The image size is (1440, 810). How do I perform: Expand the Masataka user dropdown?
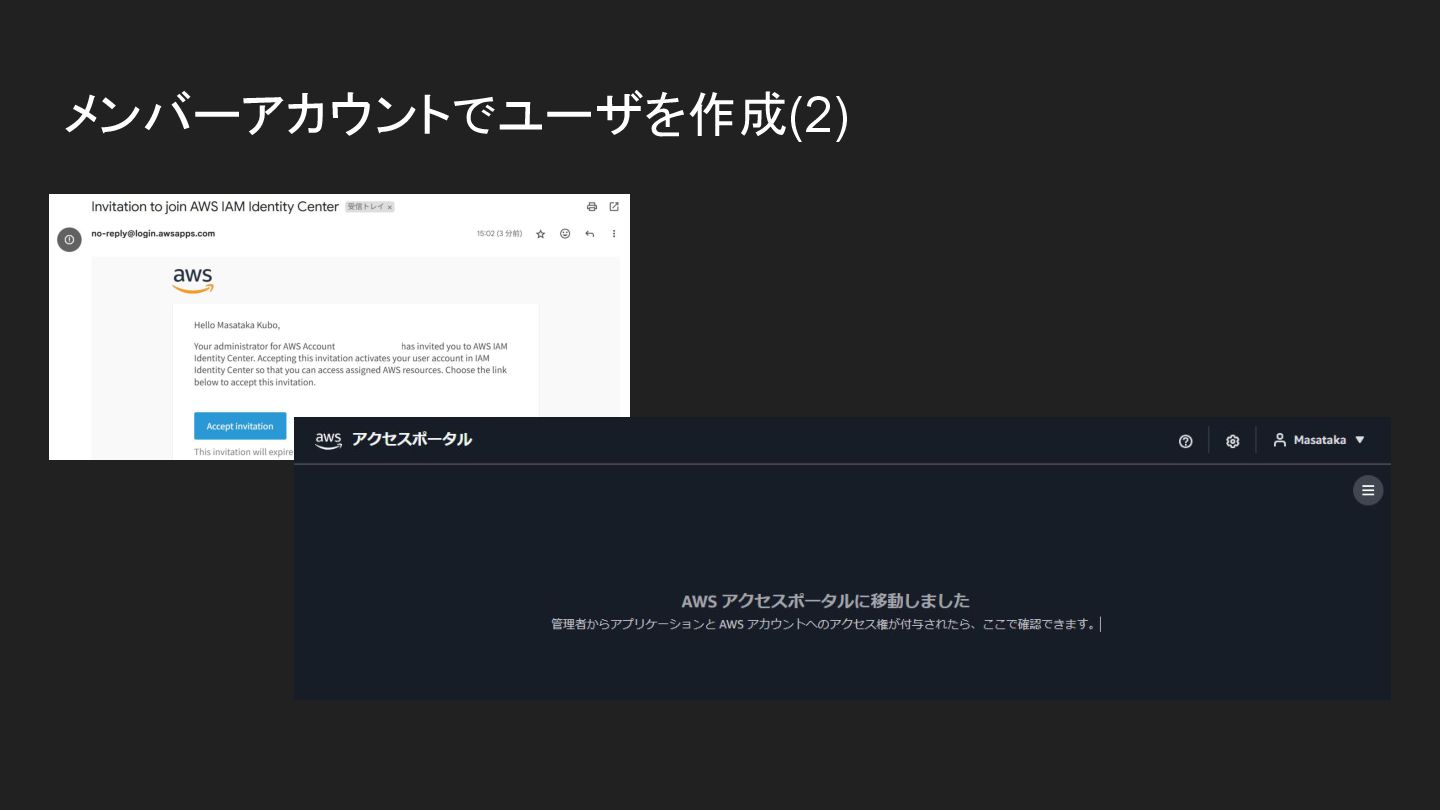(x=1319, y=440)
